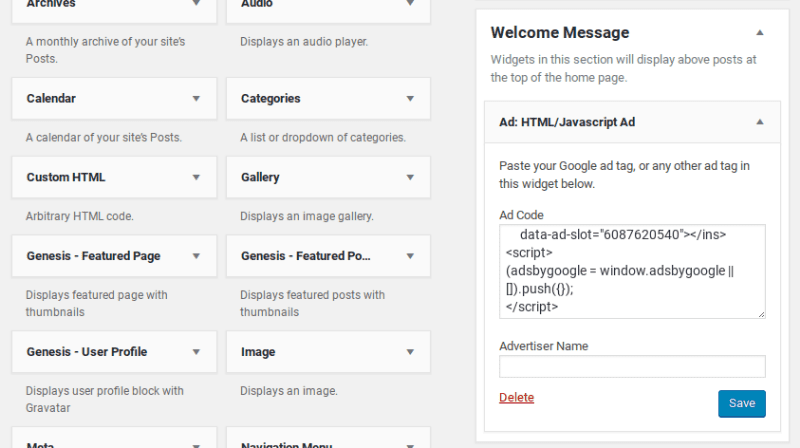The width and height of the screenshot is (800, 448).
Task: Click the Welcome Message heading
Action: tap(560, 33)
